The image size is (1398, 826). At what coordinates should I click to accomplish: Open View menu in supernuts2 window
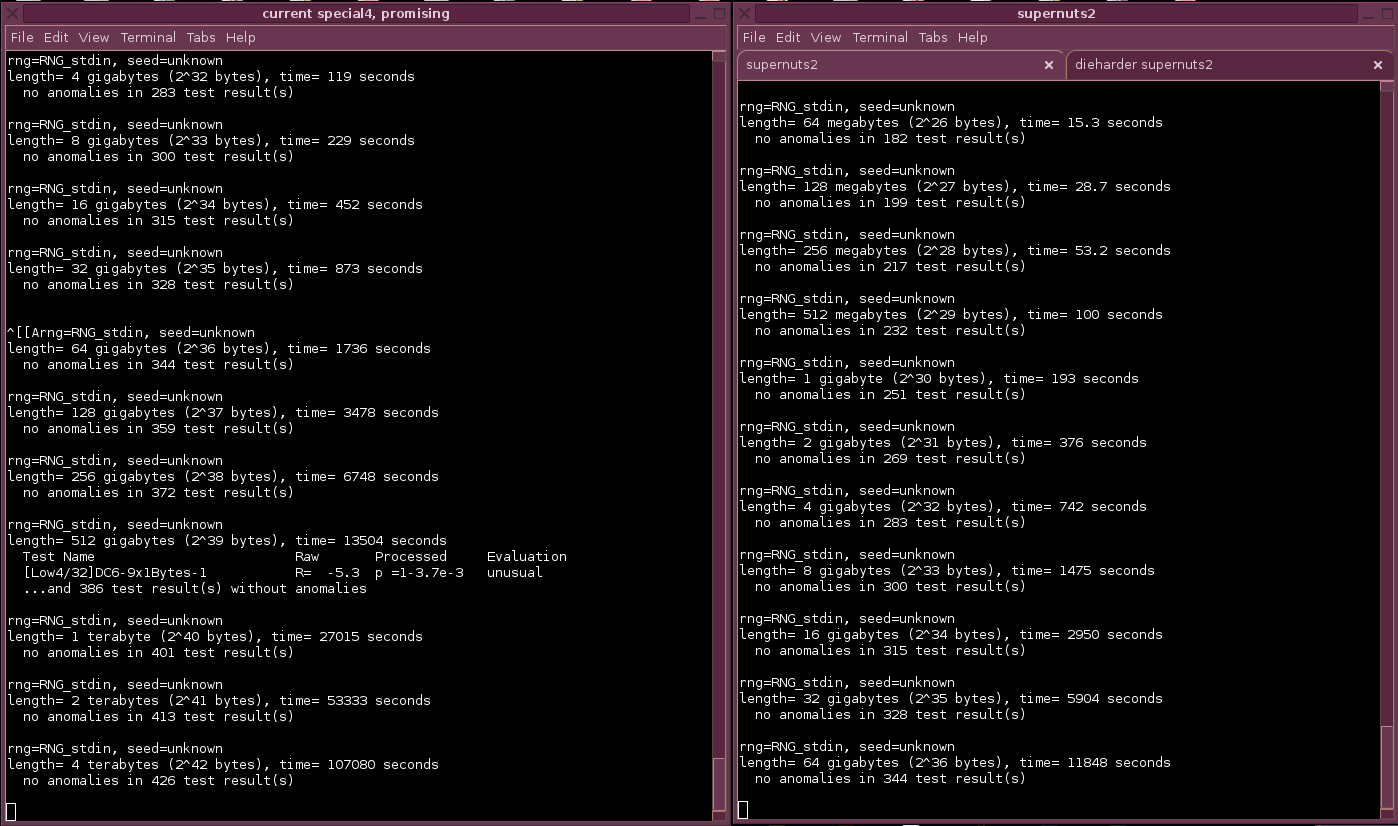[x=826, y=37]
